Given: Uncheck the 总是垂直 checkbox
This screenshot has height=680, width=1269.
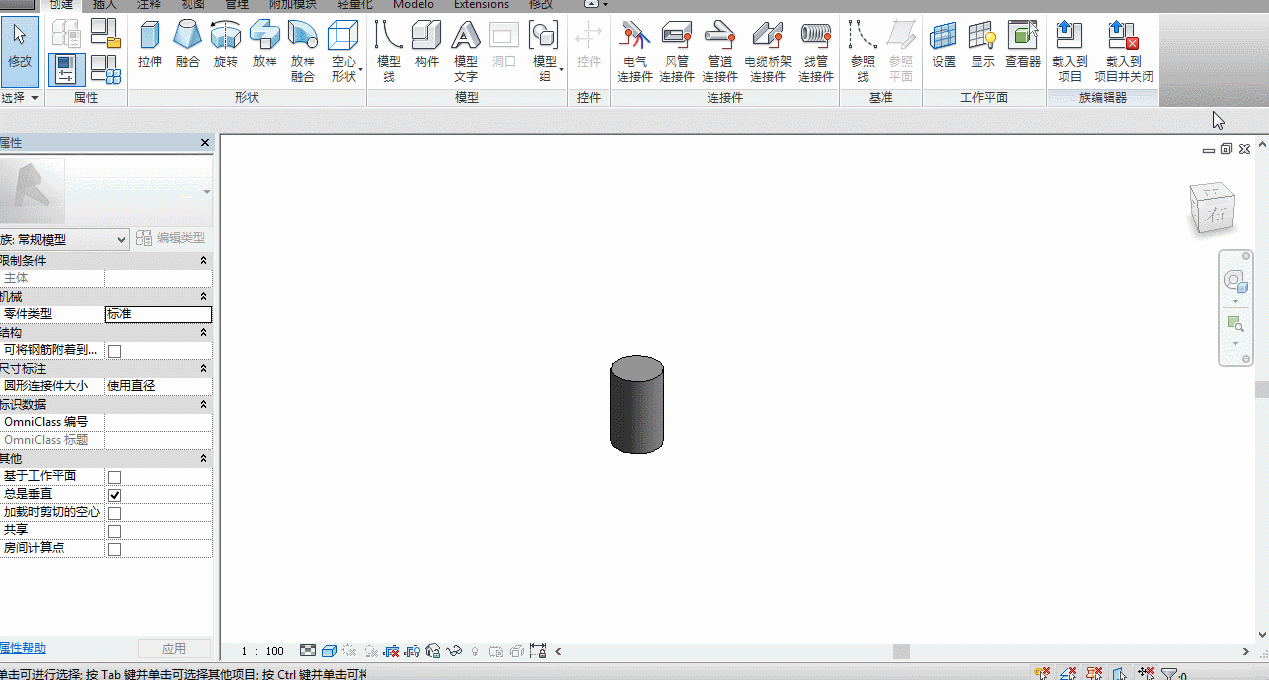Looking at the screenshot, I should 114,495.
